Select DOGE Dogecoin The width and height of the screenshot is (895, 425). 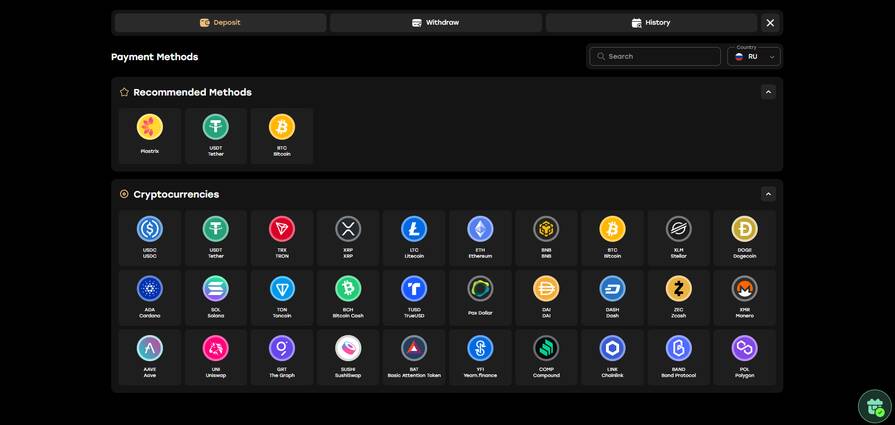[x=744, y=237]
